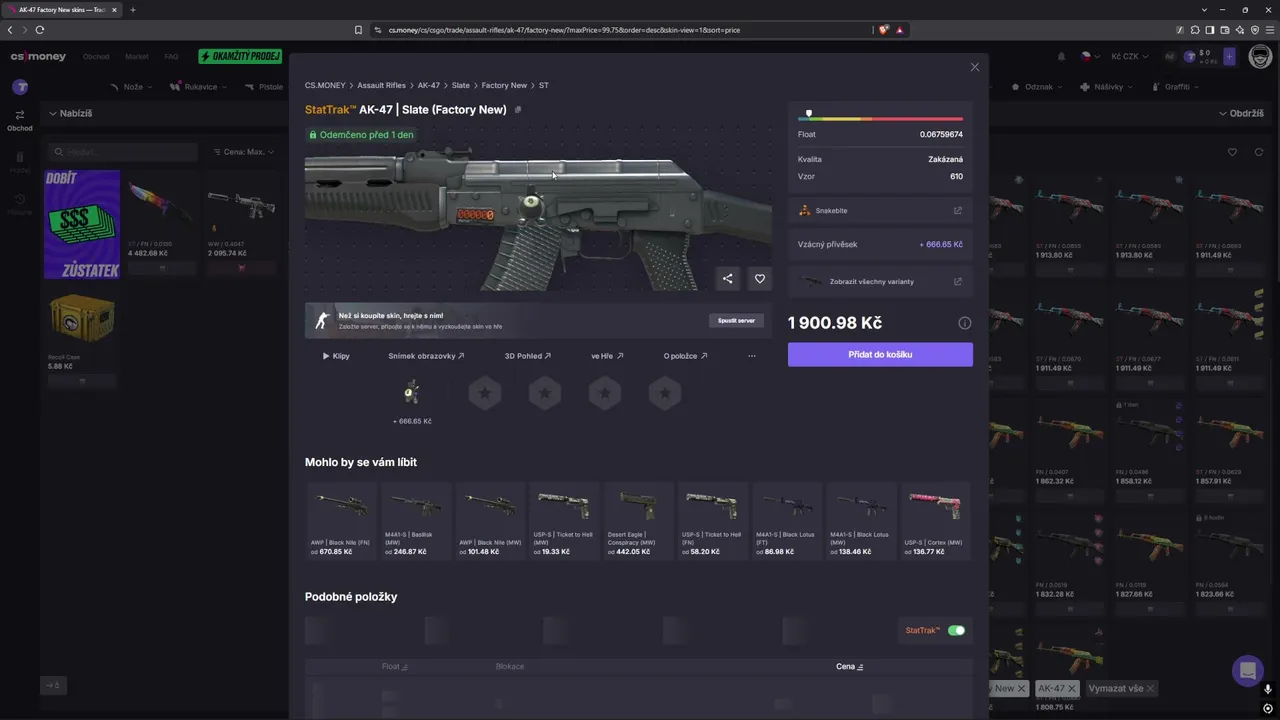Collapse the Obdržíš panel
This screenshot has width=1280, height=720.
point(1241,113)
